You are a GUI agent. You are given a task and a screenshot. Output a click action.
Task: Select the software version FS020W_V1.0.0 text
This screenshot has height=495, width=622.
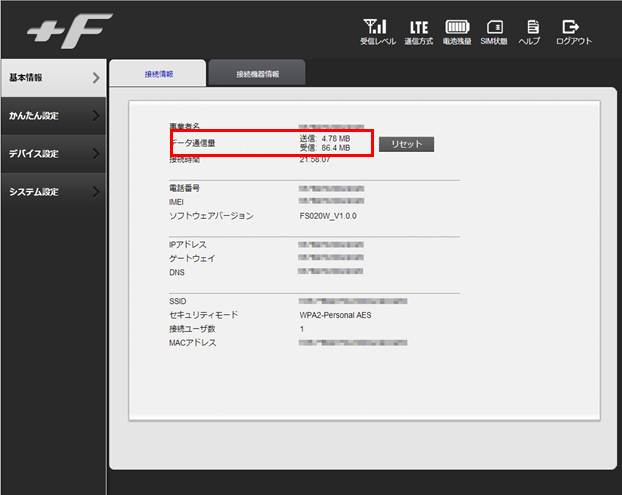coord(328,216)
